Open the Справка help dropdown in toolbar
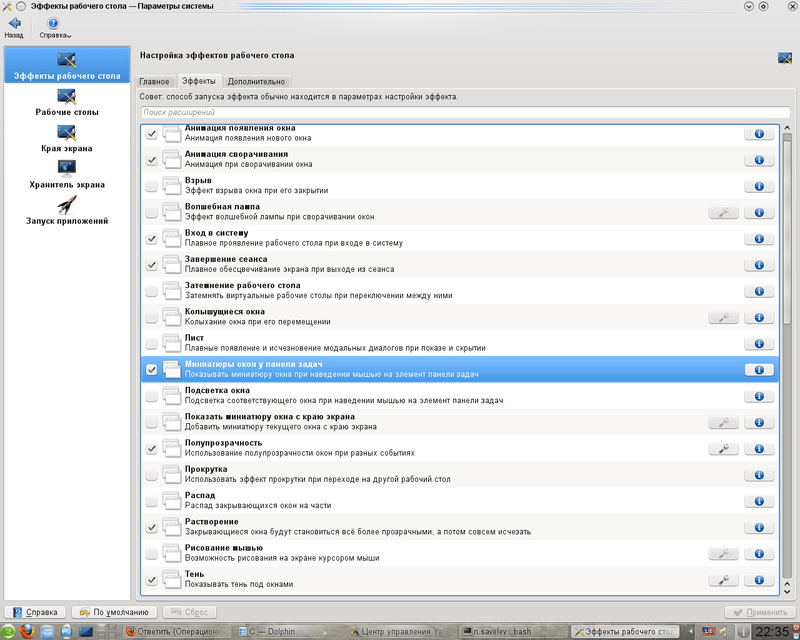This screenshot has height=640, width=800. point(53,24)
